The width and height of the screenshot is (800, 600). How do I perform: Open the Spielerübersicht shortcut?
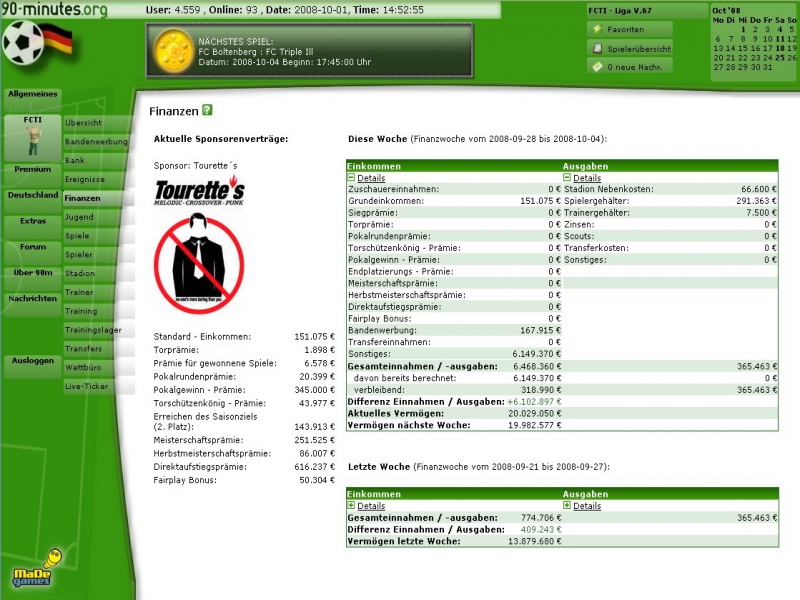coord(630,48)
